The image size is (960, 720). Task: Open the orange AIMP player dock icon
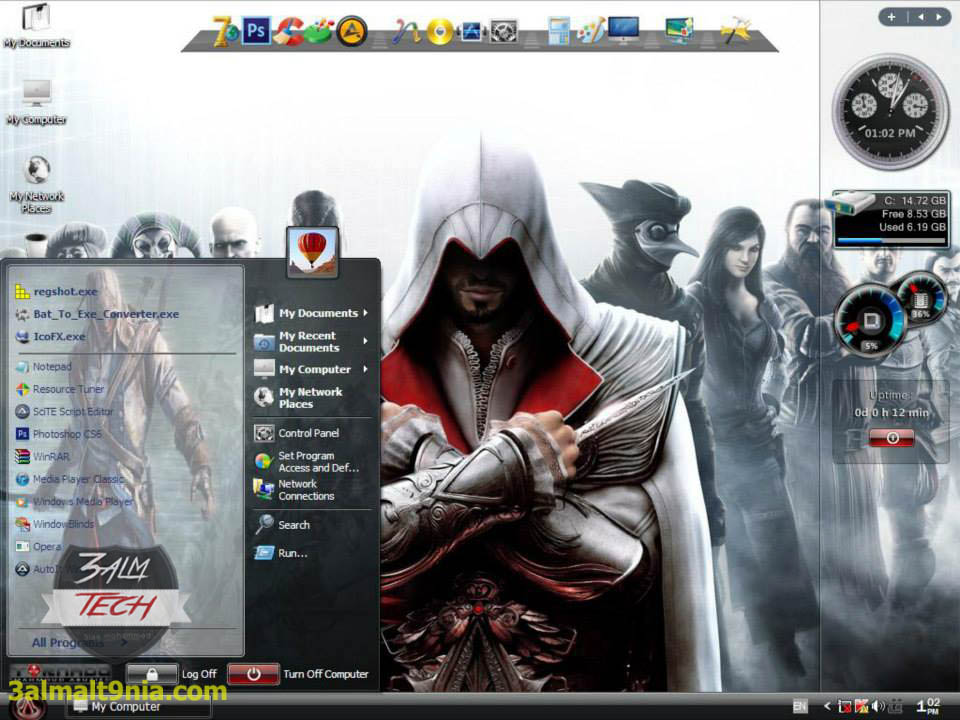point(351,31)
